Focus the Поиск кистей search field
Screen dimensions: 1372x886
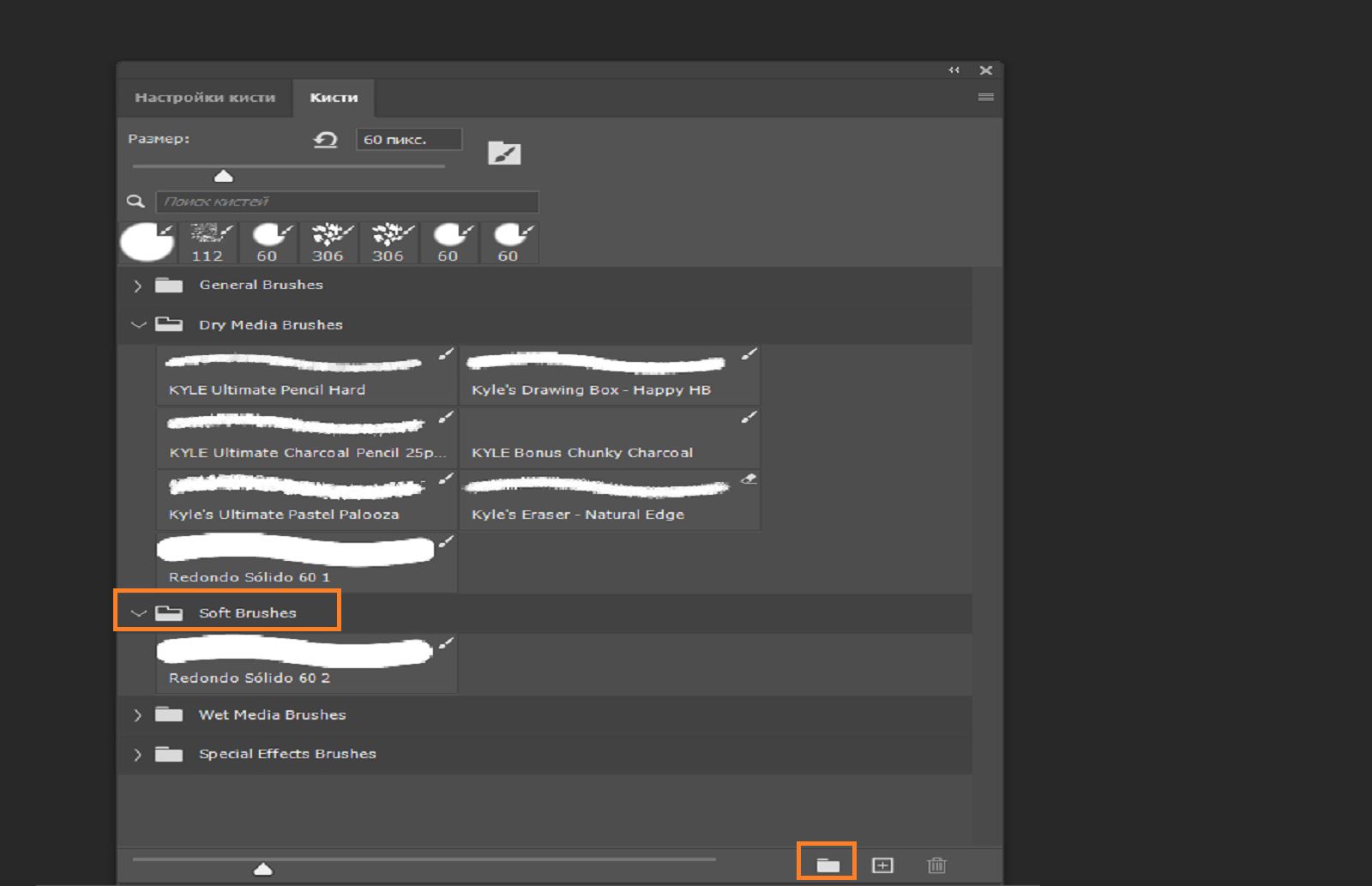click(347, 202)
